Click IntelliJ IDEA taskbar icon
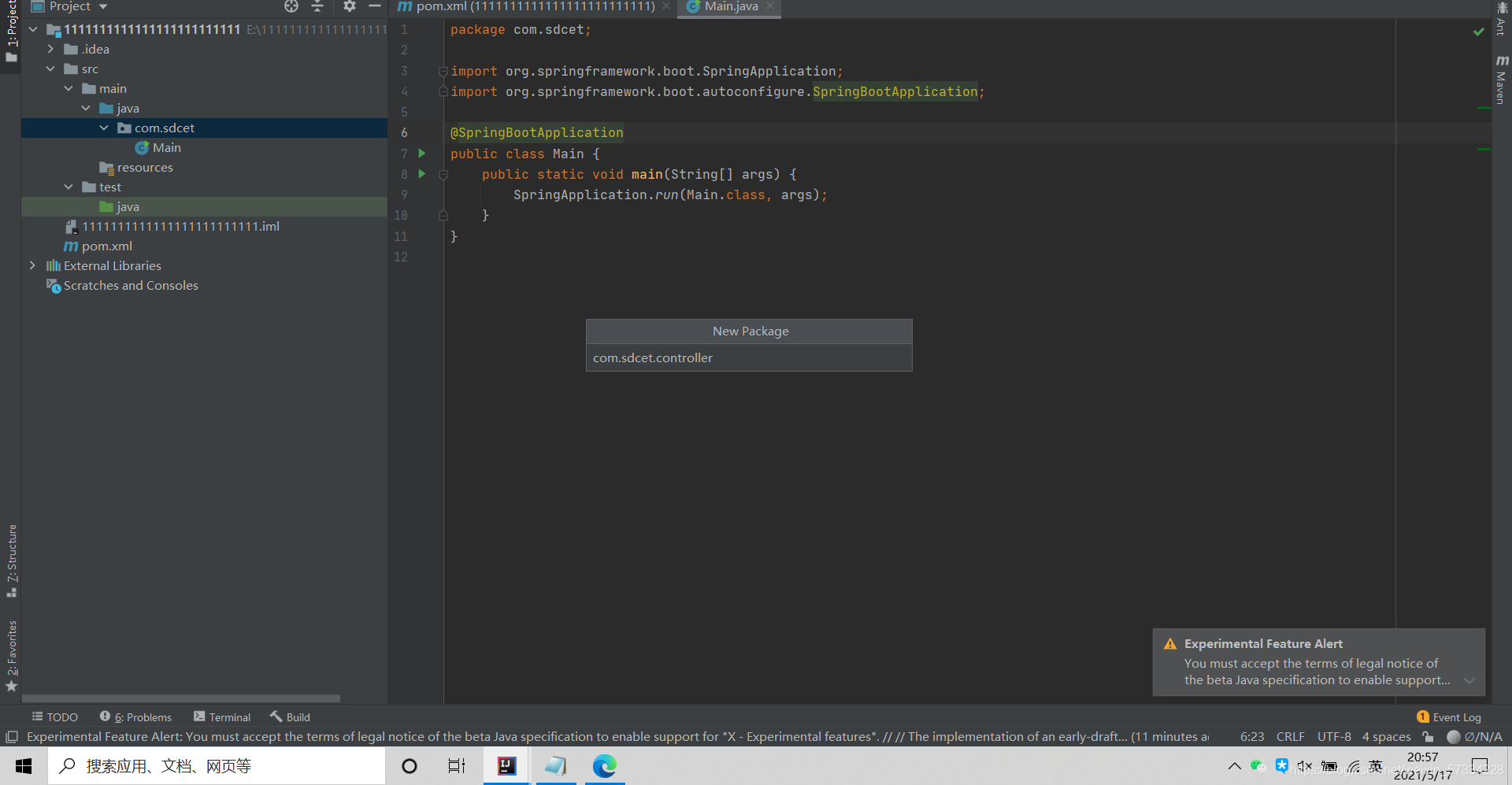The image size is (1512, 785). click(x=506, y=765)
